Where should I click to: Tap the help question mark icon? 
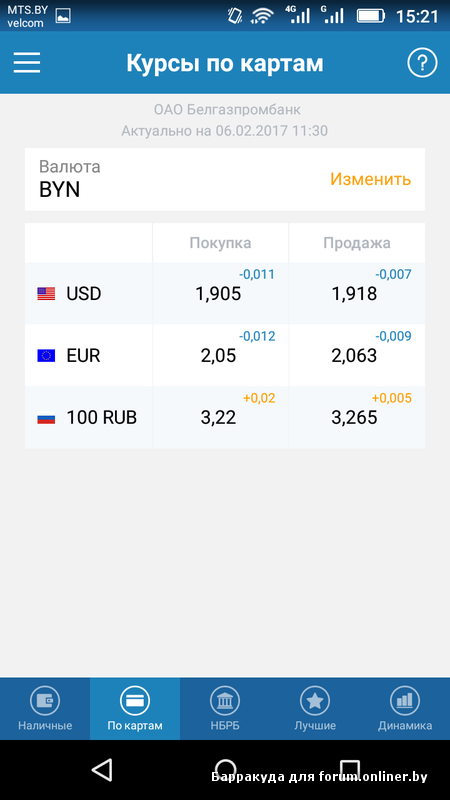pyautogui.click(x=422, y=63)
